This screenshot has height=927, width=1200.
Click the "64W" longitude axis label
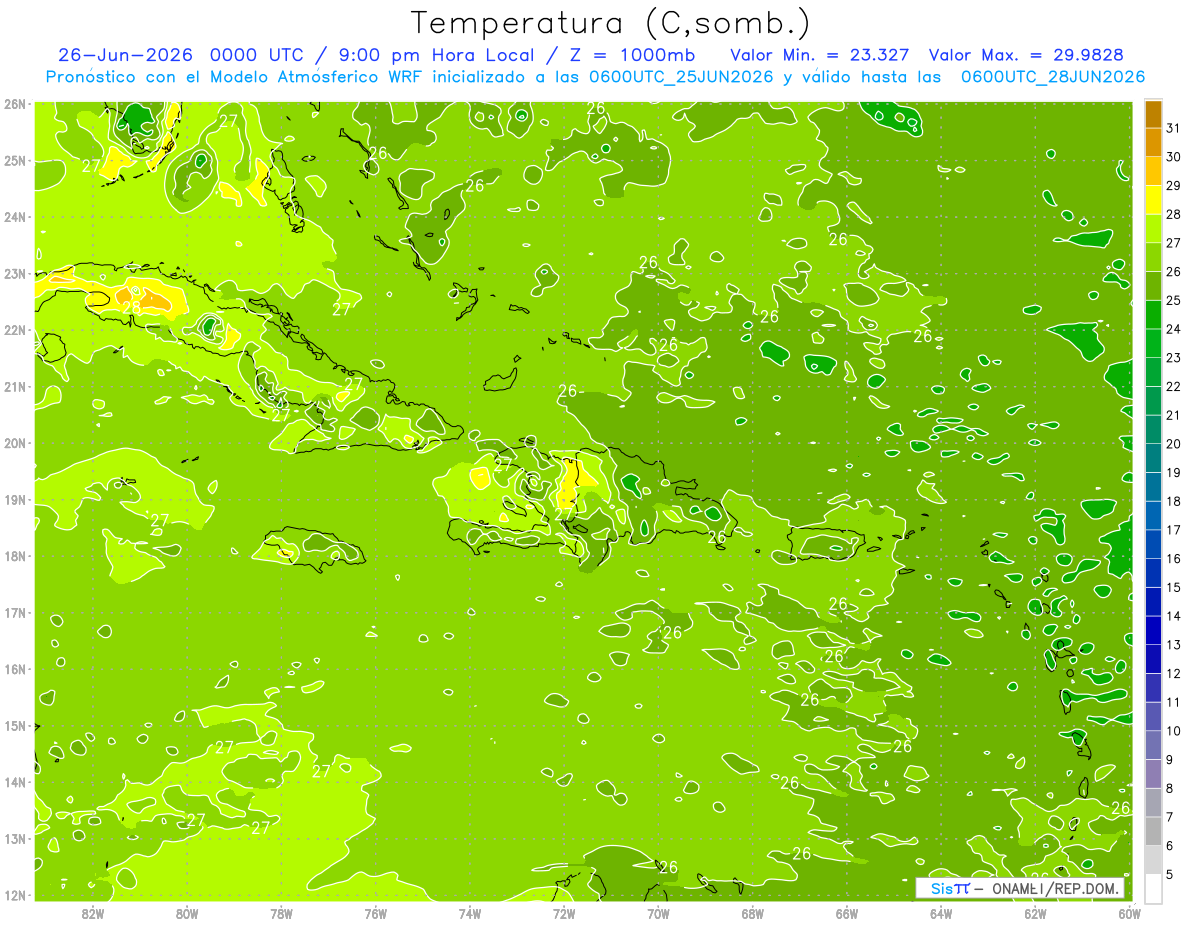tap(940, 914)
